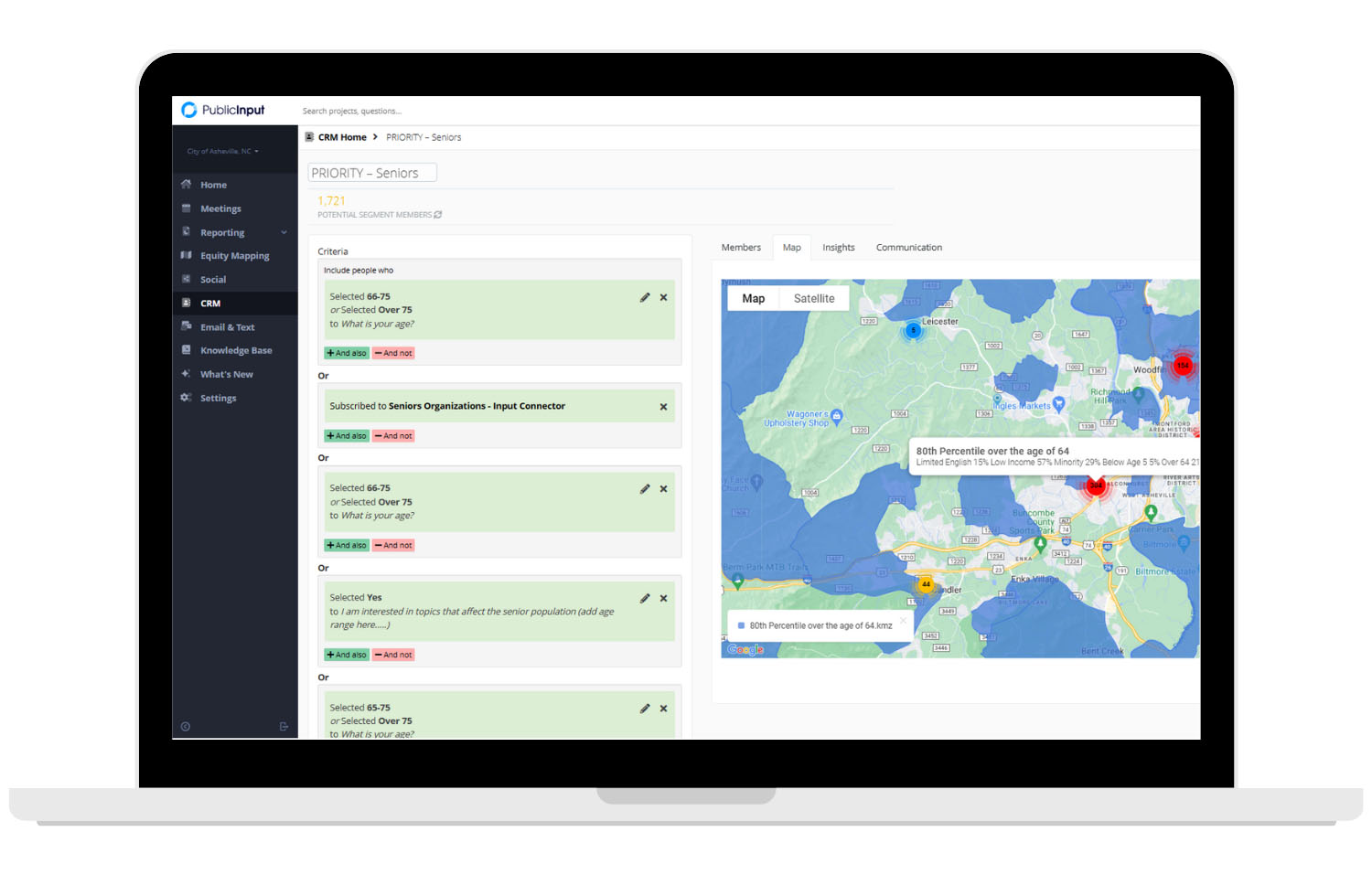The width and height of the screenshot is (1372, 875).
Task: Open the City of Asheville organization dropdown
Action: tap(222, 152)
